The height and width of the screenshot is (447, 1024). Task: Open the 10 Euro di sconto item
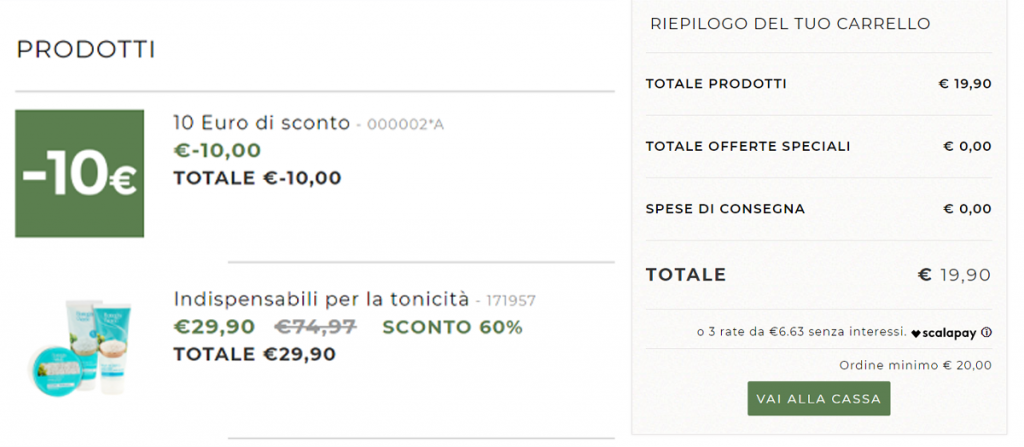coord(261,123)
